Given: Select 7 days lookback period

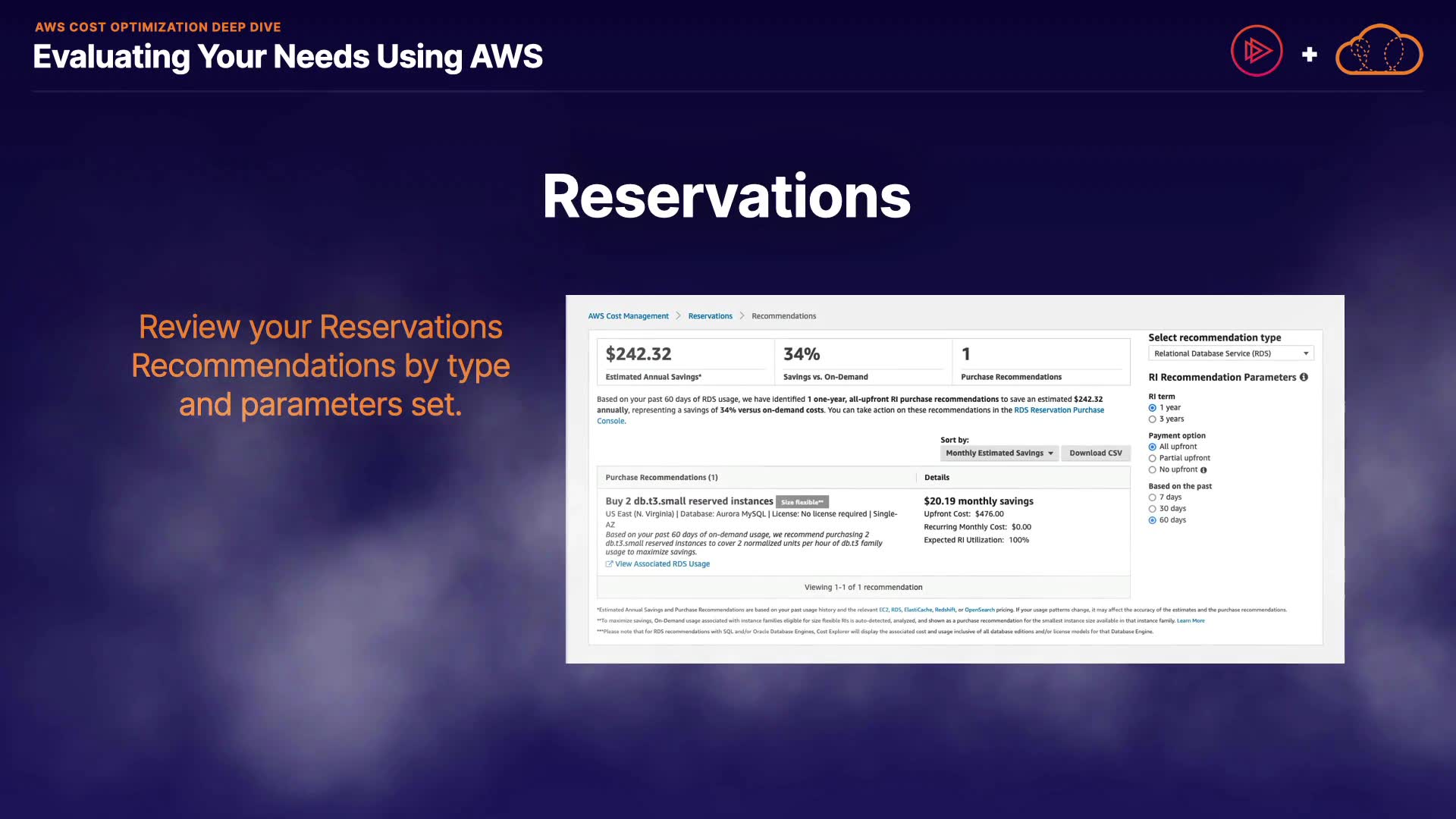Looking at the screenshot, I should (1153, 497).
